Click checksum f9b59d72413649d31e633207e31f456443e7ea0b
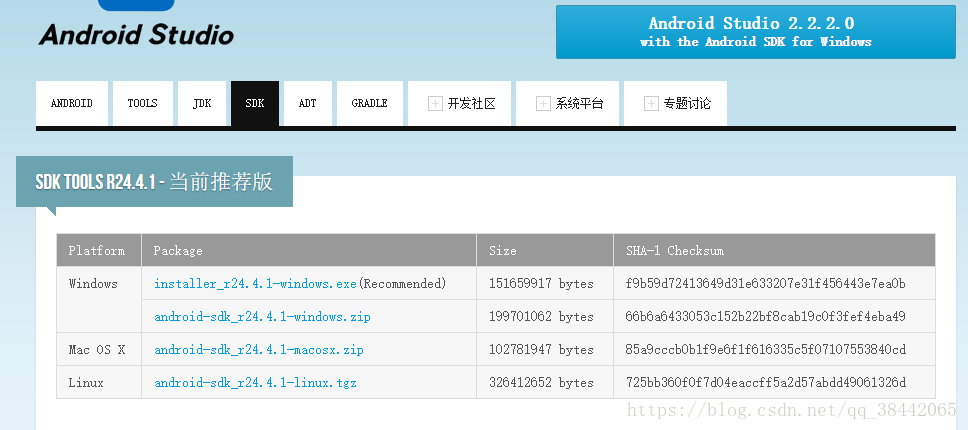Image resolution: width=968 pixels, height=430 pixels. pyautogui.click(x=766, y=284)
